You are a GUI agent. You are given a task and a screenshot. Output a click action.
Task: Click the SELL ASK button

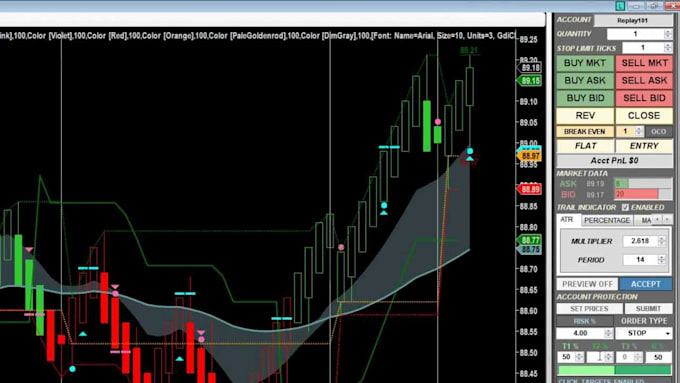point(644,81)
